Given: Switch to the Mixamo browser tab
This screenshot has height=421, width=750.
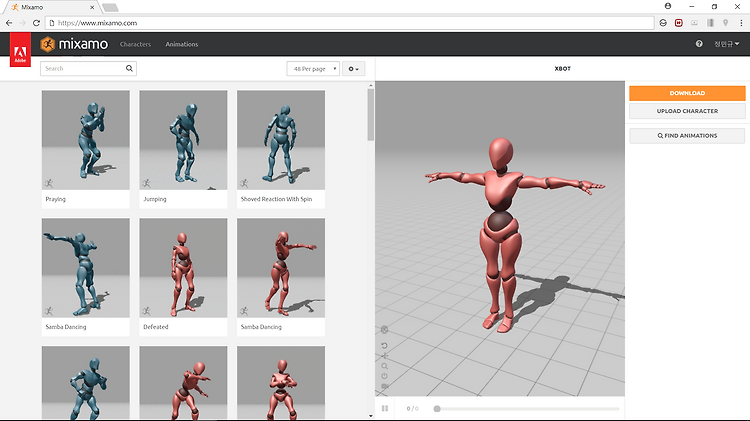Looking at the screenshot, I should tap(51, 7).
